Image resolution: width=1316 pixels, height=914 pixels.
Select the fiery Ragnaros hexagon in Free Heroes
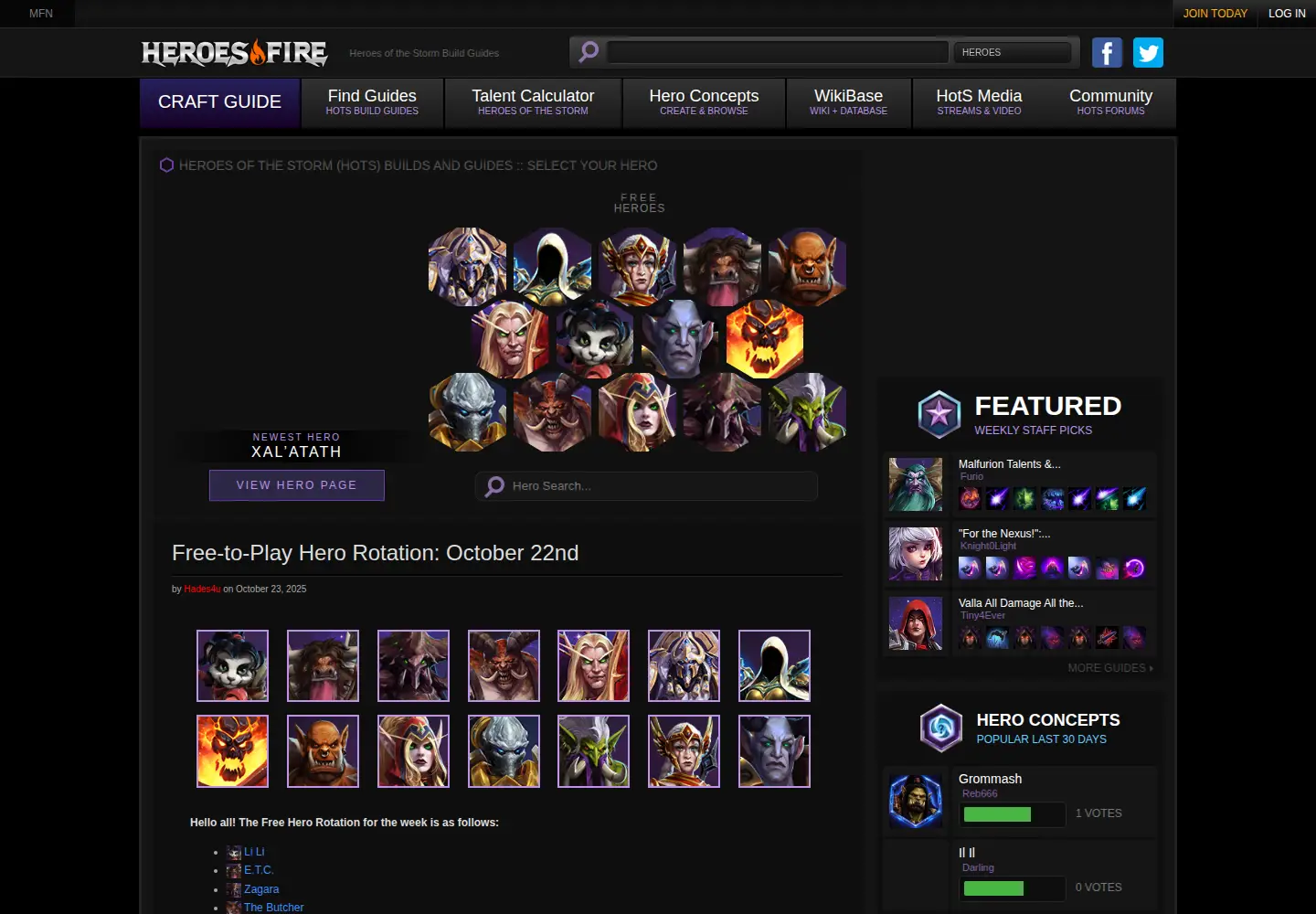765,339
